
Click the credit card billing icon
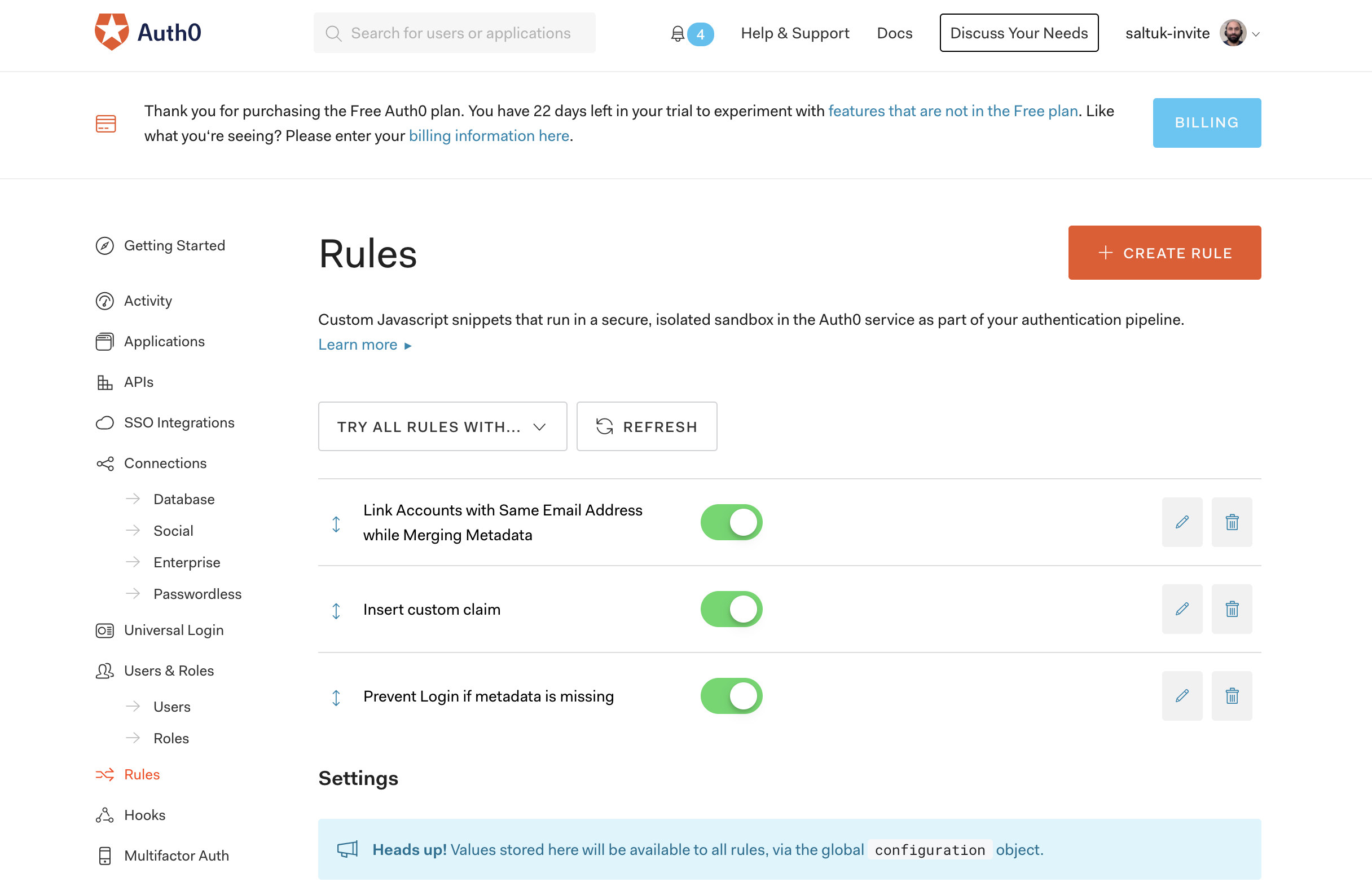[x=106, y=123]
